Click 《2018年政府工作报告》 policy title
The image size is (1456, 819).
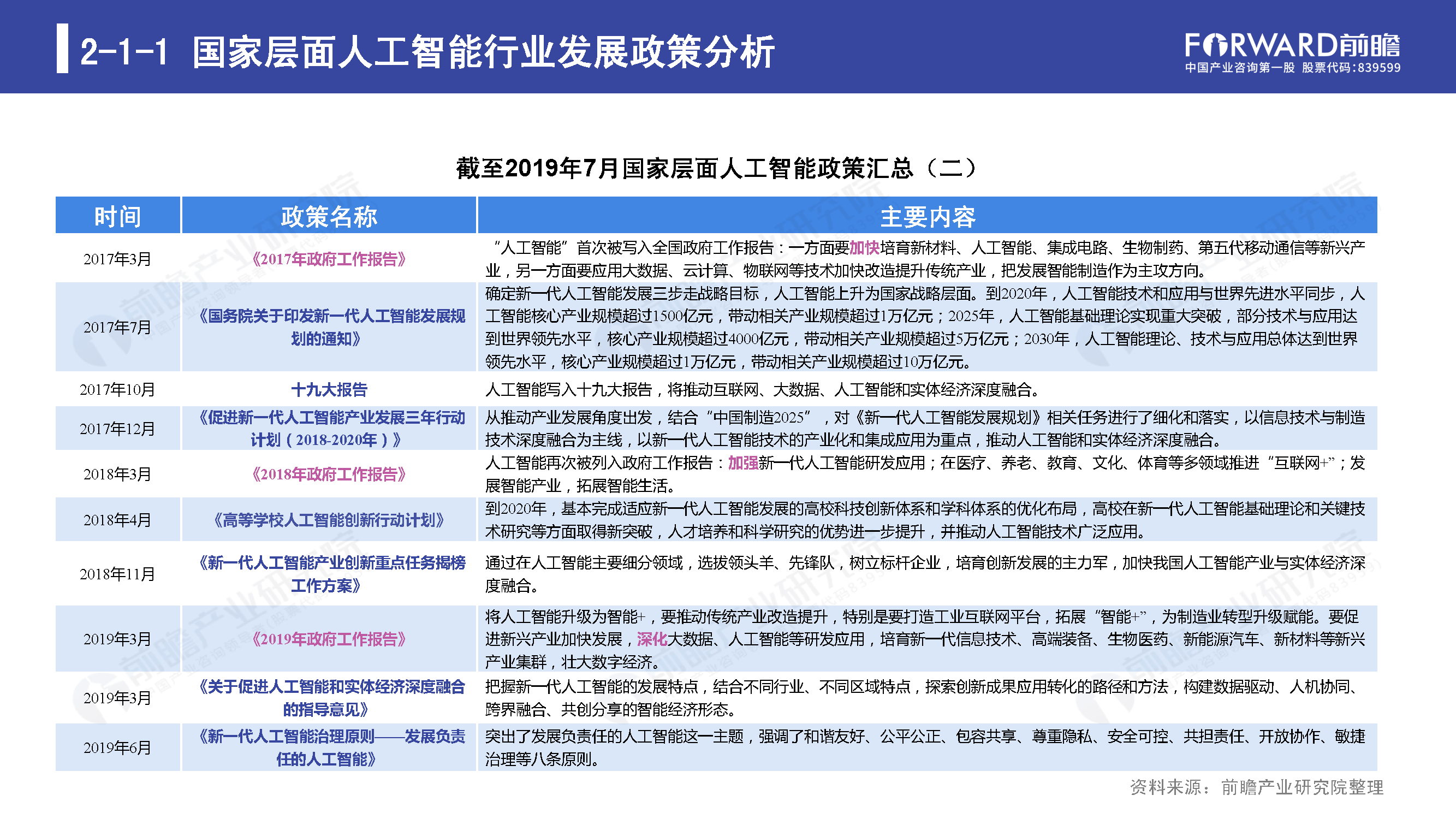(329, 474)
